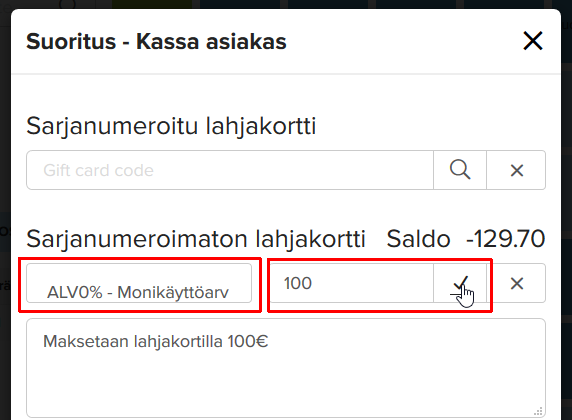The height and width of the screenshot is (420, 572).
Task: Click the Sarjanumeroimaton lahjakortti heading
Action: pos(196,239)
